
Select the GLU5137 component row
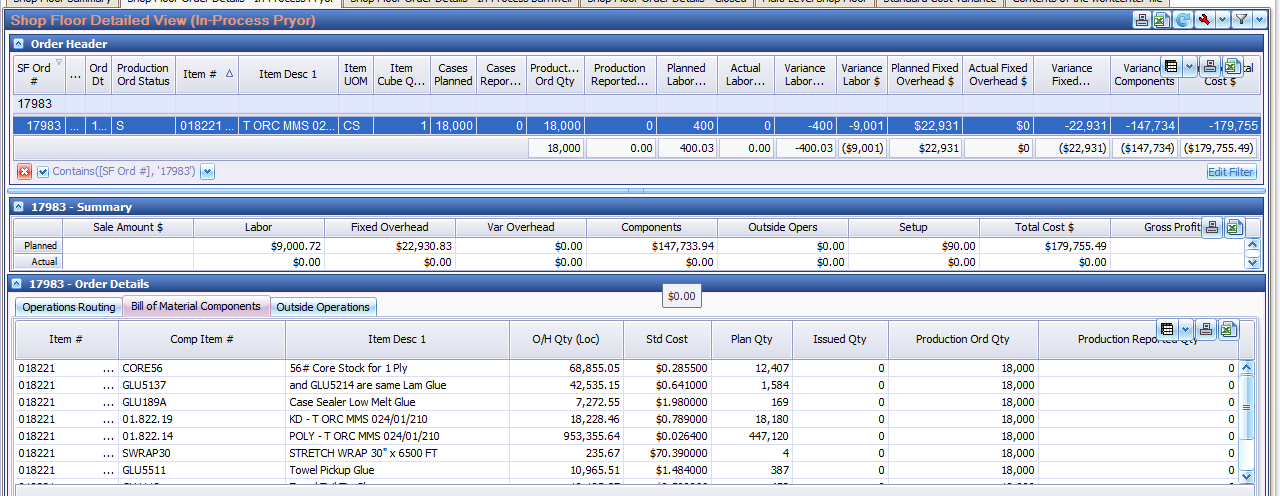627,385
